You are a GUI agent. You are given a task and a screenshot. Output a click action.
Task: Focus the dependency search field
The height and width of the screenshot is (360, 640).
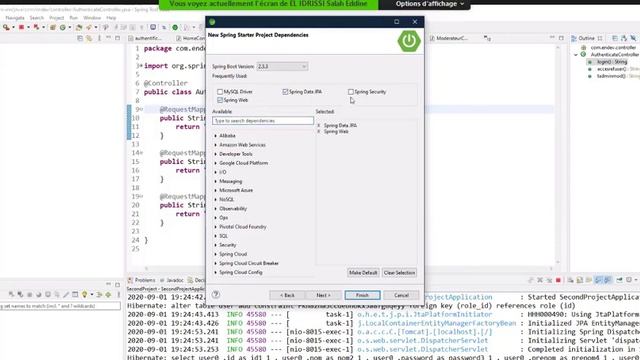click(x=263, y=121)
